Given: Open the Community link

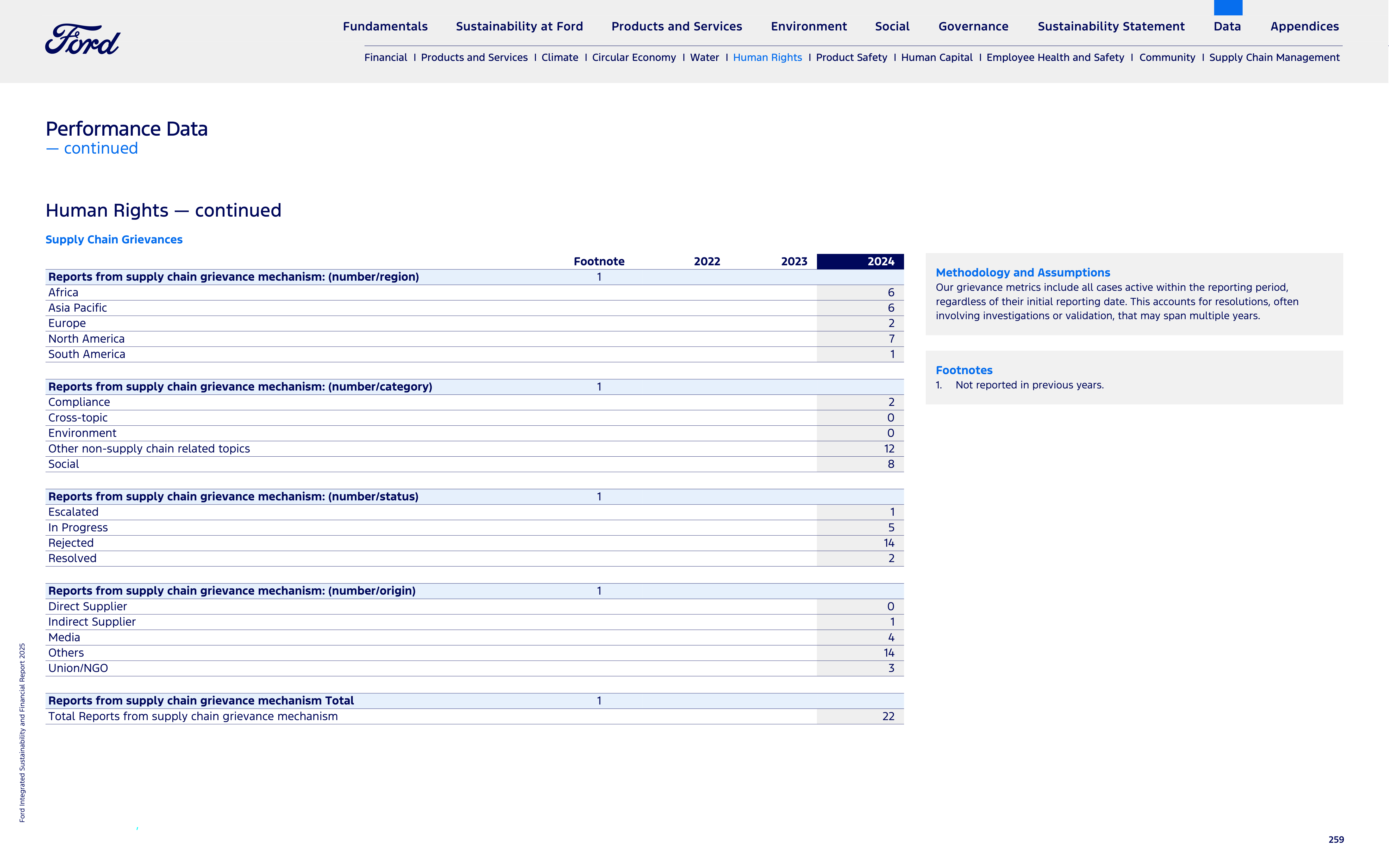Looking at the screenshot, I should click(1167, 58).
